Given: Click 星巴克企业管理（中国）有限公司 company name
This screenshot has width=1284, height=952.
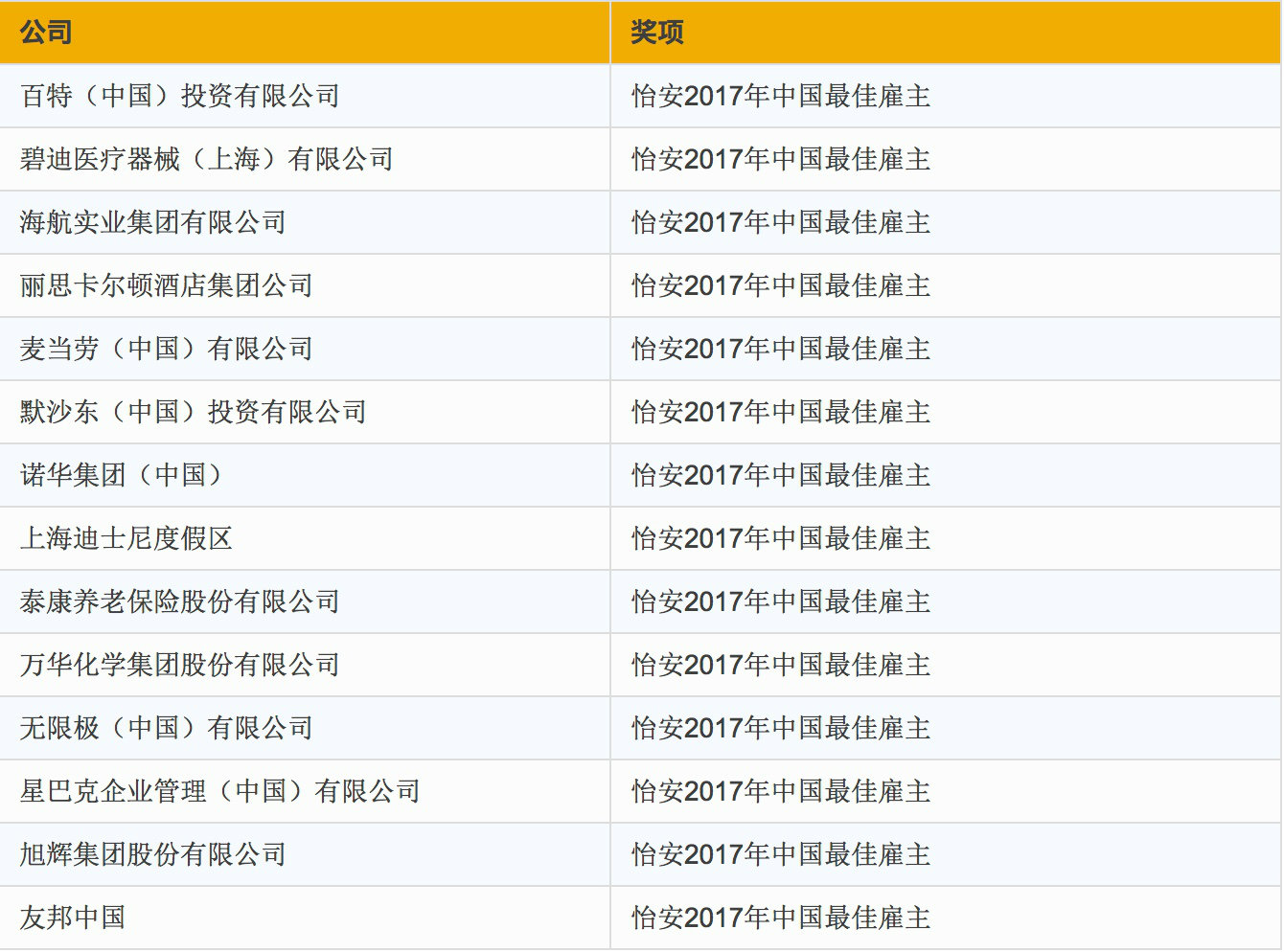Looking at the screenshot, I should [220, 791].
